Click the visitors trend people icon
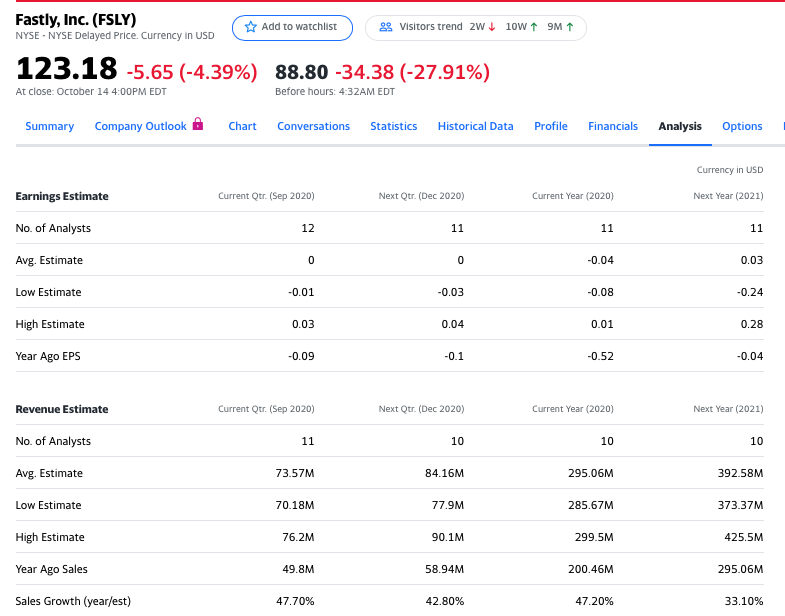This screenshot has width=785, height=616. 385,27
